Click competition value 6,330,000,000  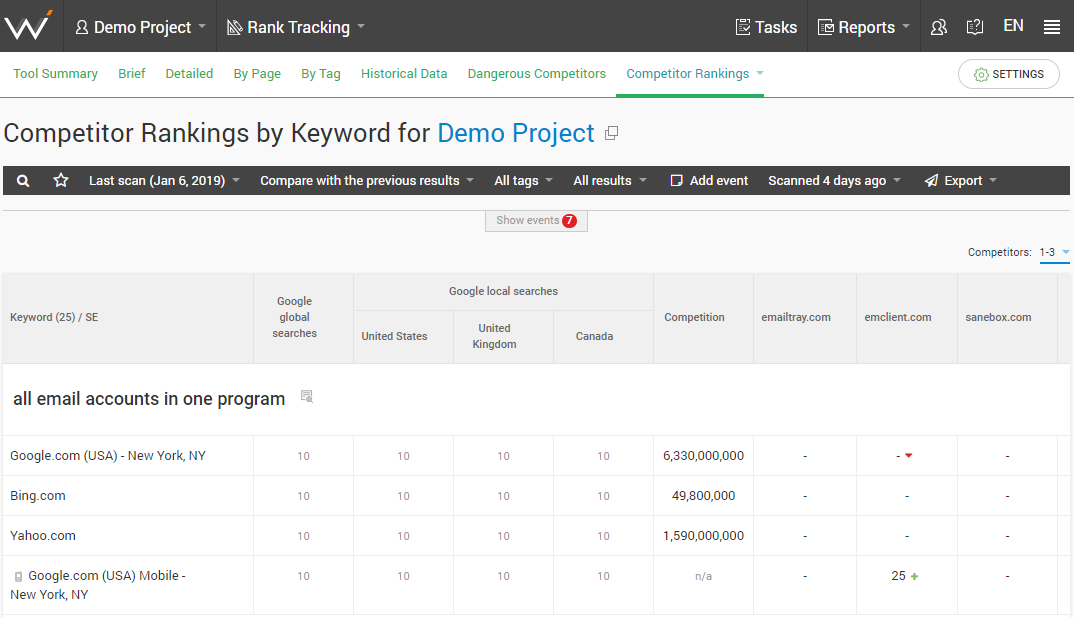pos(703,456)
